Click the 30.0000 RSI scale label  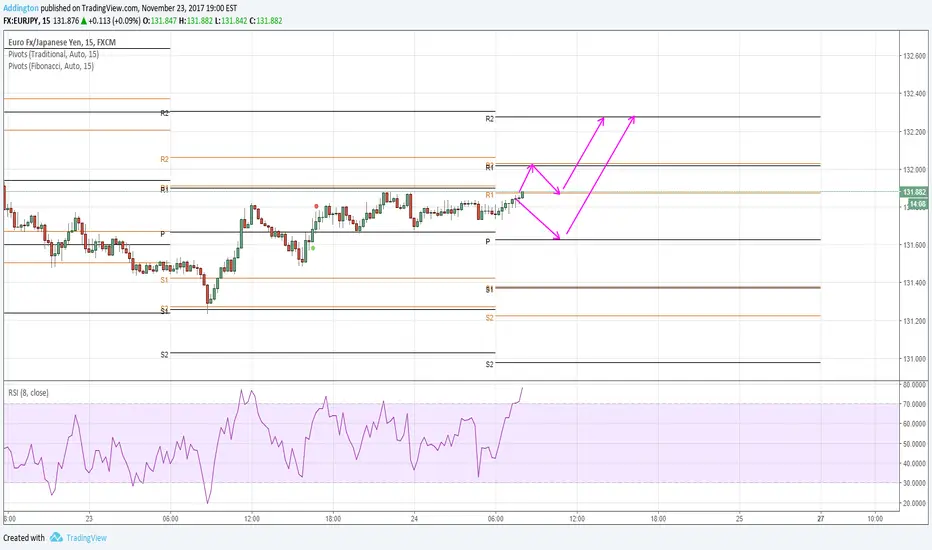pyautogui.click(x=914, y=483)
